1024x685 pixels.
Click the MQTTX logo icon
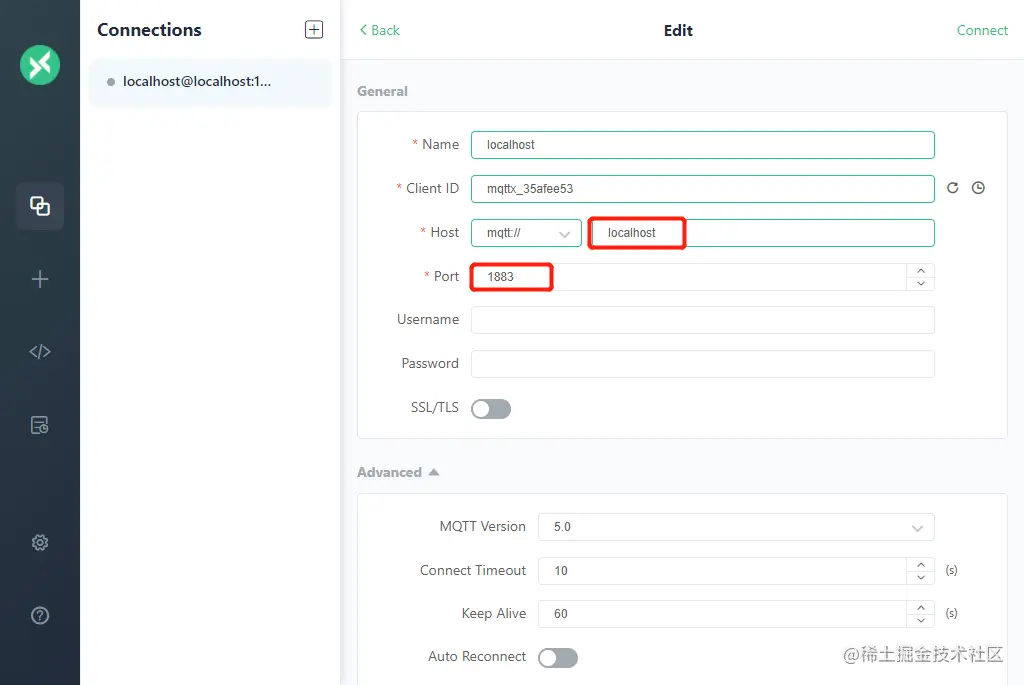[x=40, y=65]
